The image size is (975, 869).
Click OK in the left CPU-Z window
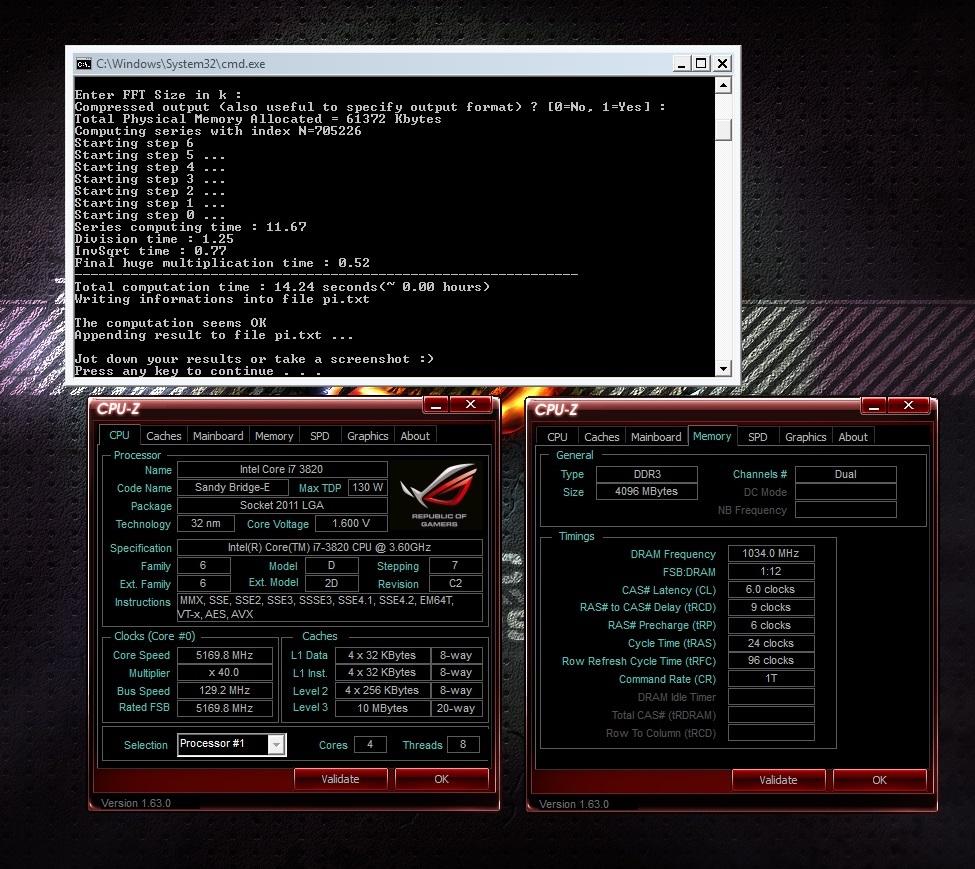click(x=441, y=779)
